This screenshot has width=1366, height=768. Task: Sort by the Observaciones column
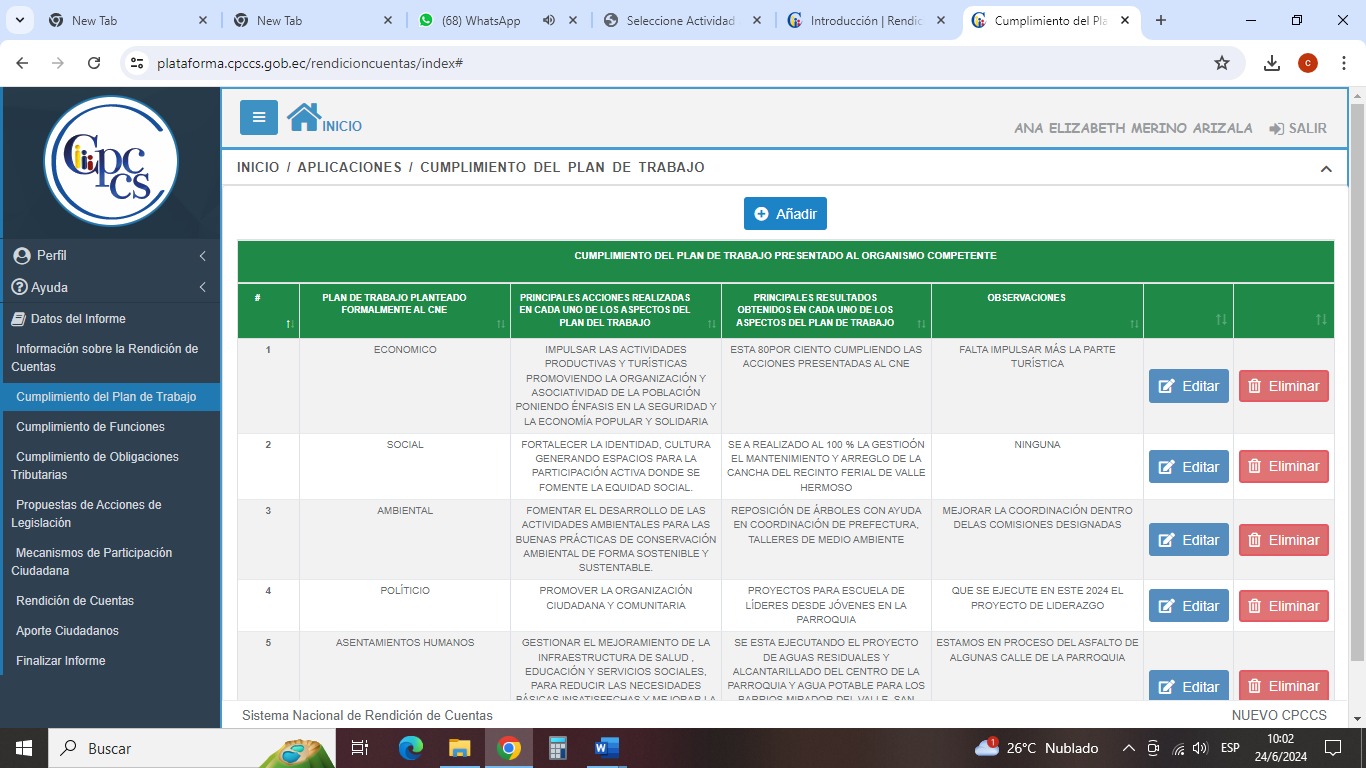(x=1134, y=323)
